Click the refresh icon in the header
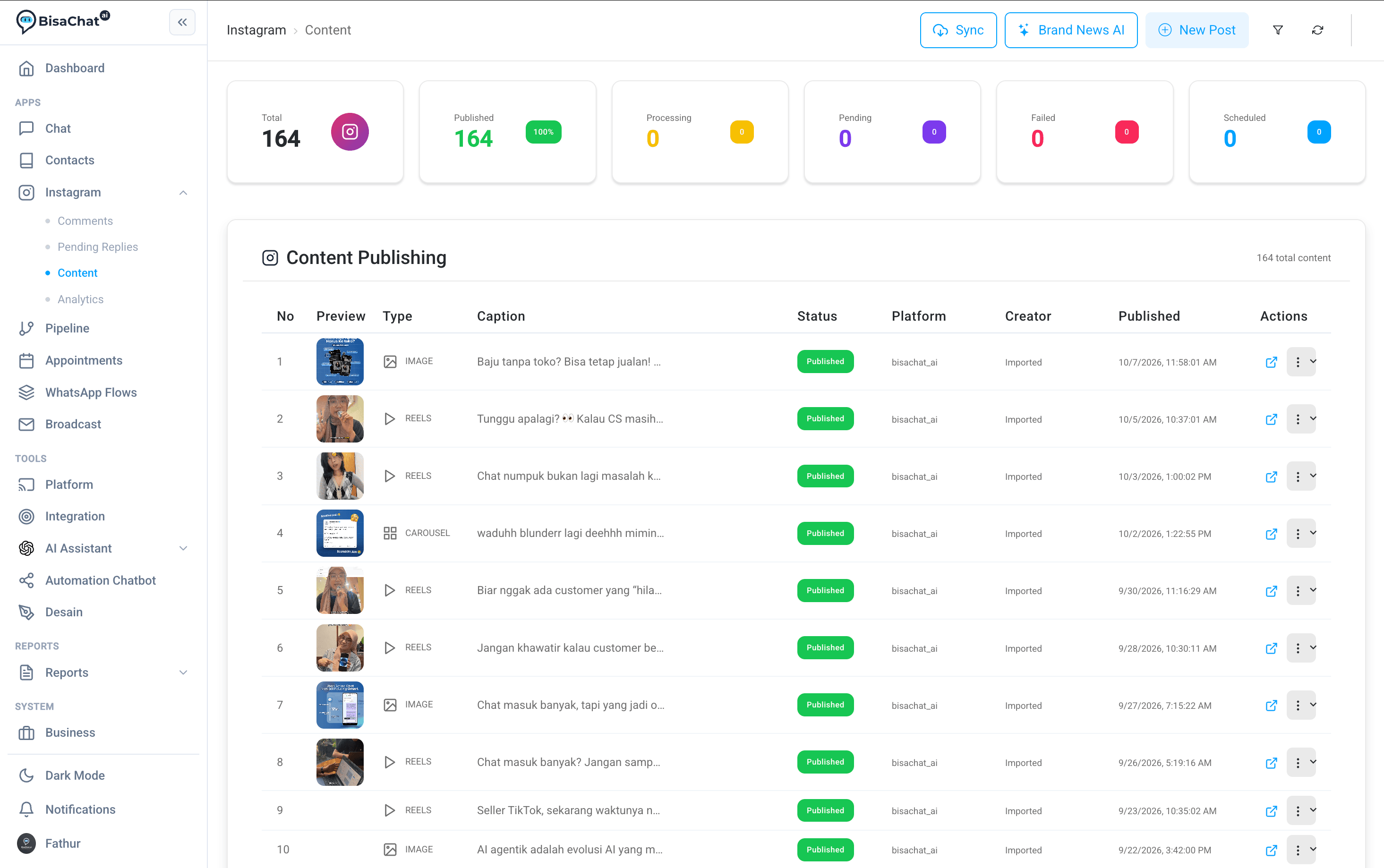The height and width of the screenshot is (868, 1384). (1317, 30)
